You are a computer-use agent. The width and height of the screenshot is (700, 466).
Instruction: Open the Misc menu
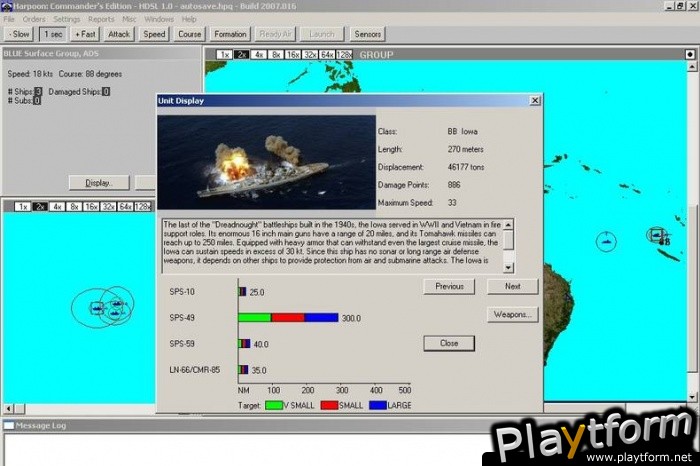[129, 19]
